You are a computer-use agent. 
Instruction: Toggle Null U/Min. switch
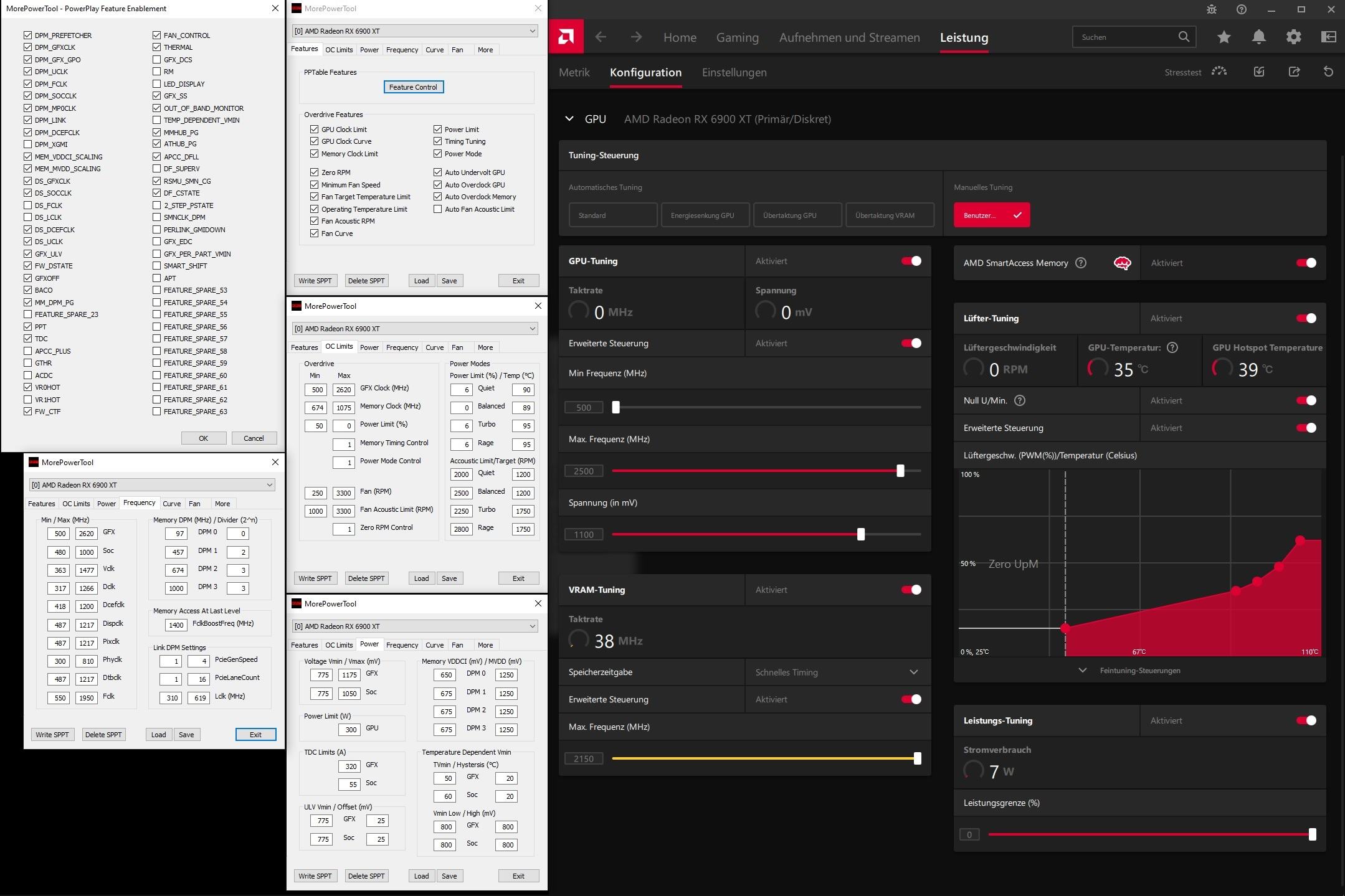[x=1306, y=400]
